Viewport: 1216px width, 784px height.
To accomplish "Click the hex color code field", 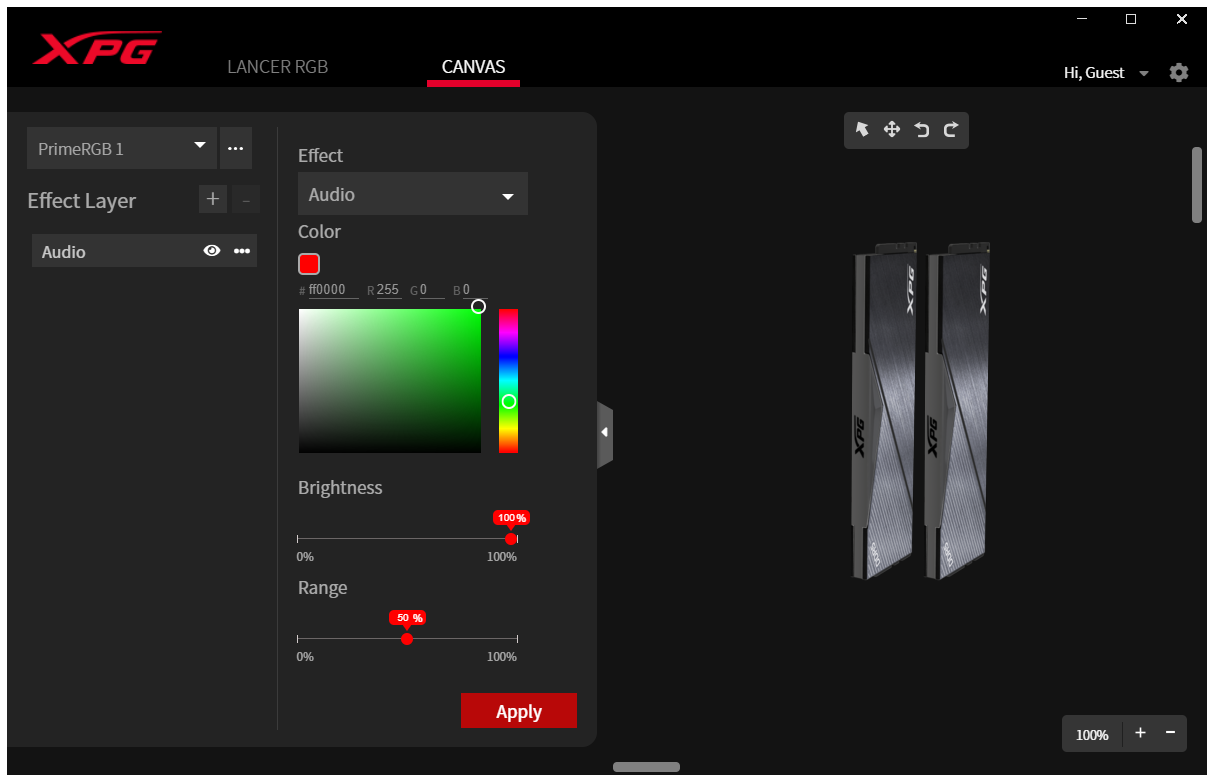I will [x=333, y=290].
